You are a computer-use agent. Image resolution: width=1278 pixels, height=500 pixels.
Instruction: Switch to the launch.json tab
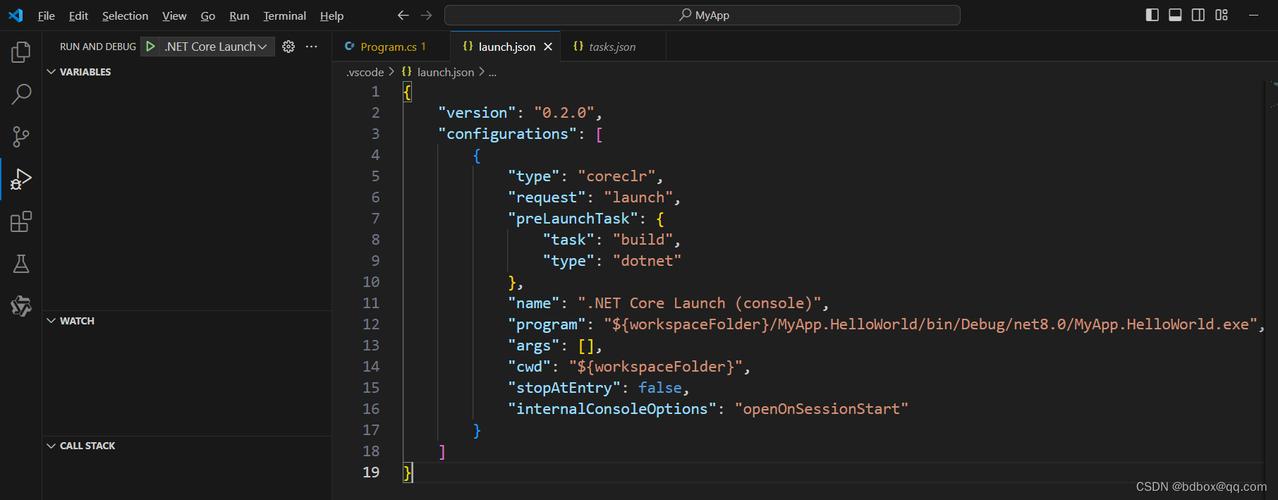(506, 46)
